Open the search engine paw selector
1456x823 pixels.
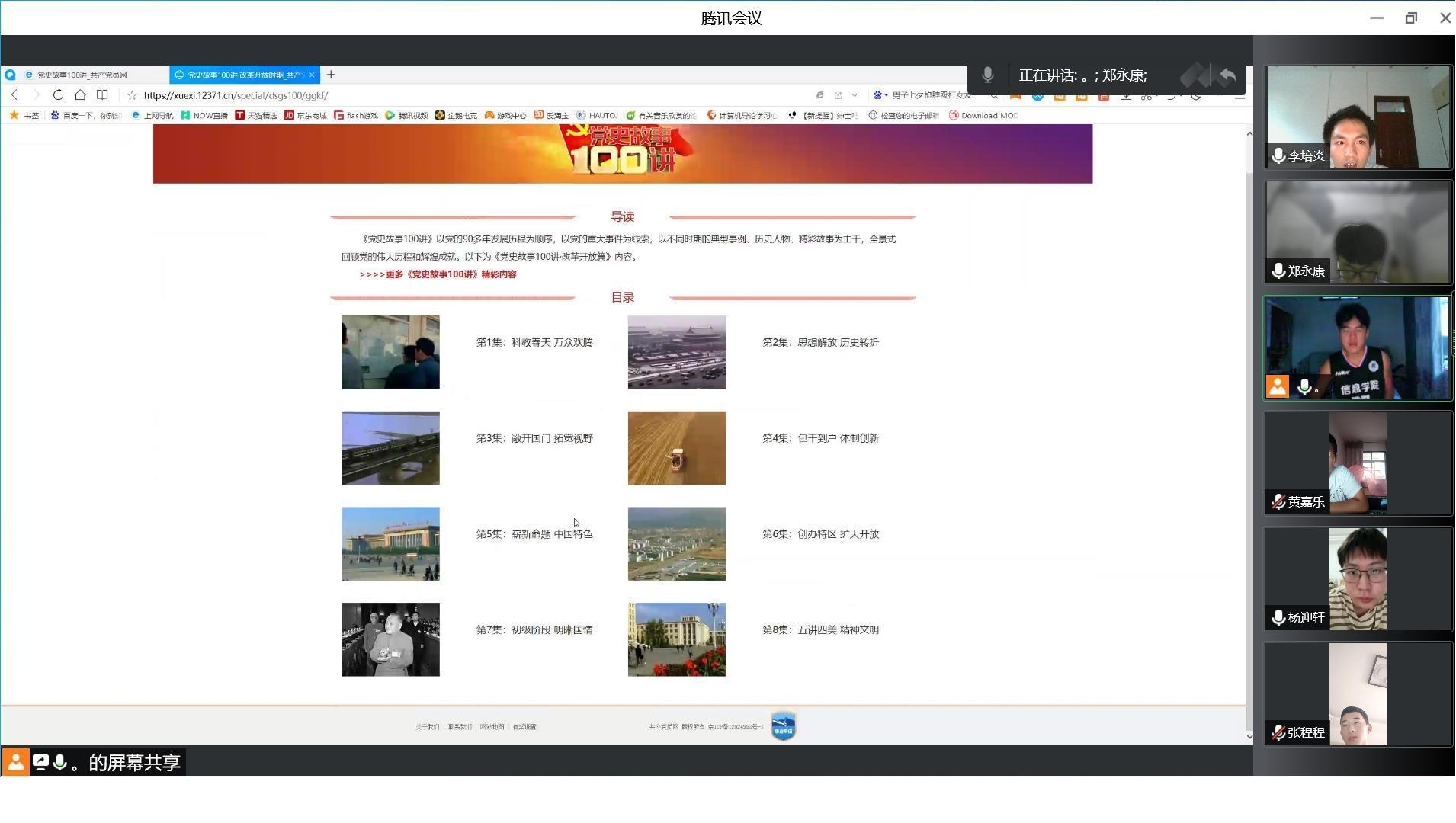[880, 95]
